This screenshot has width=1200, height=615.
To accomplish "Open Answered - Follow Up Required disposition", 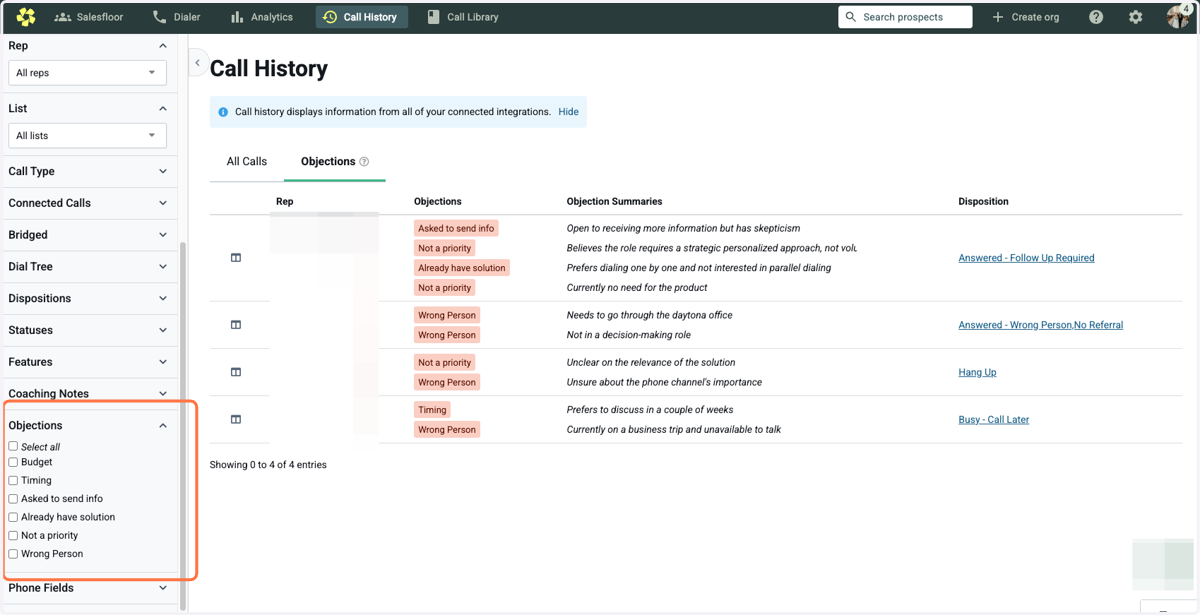I will pyautogui.click(x=1026, y=258).
